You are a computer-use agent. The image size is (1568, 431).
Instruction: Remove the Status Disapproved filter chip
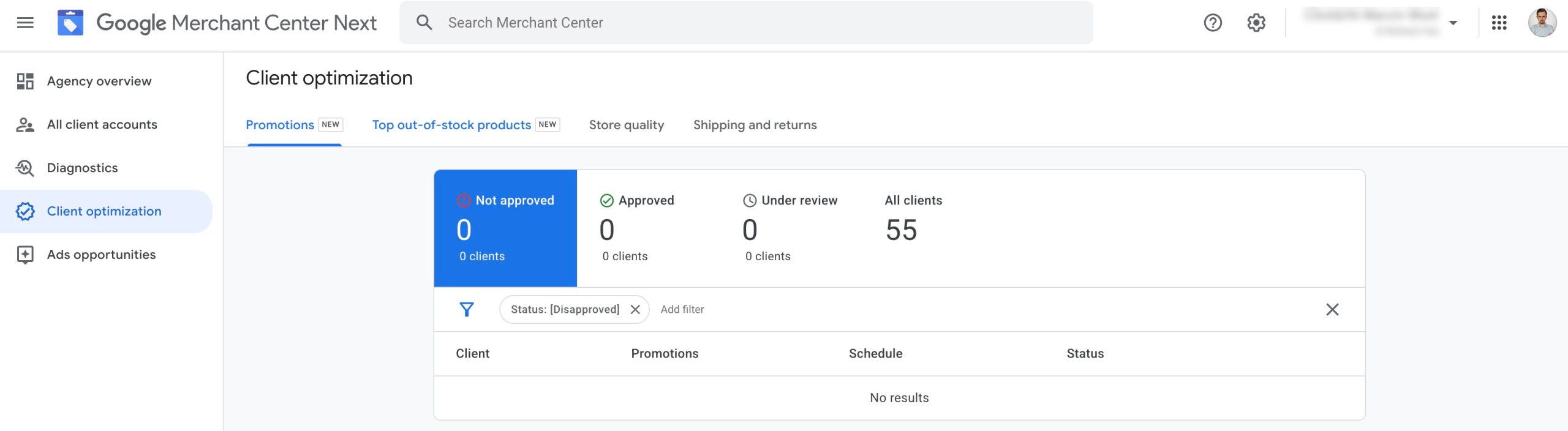(x=635, y=309)
